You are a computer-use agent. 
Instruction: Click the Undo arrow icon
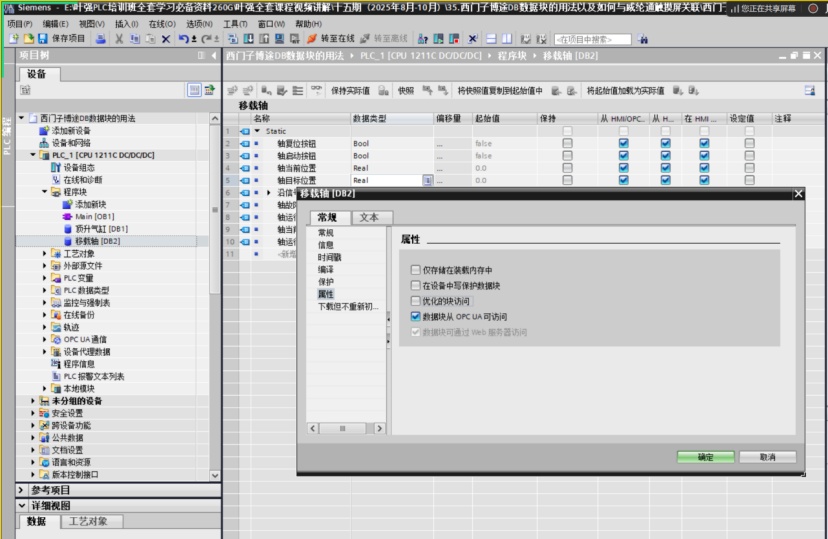183,39
